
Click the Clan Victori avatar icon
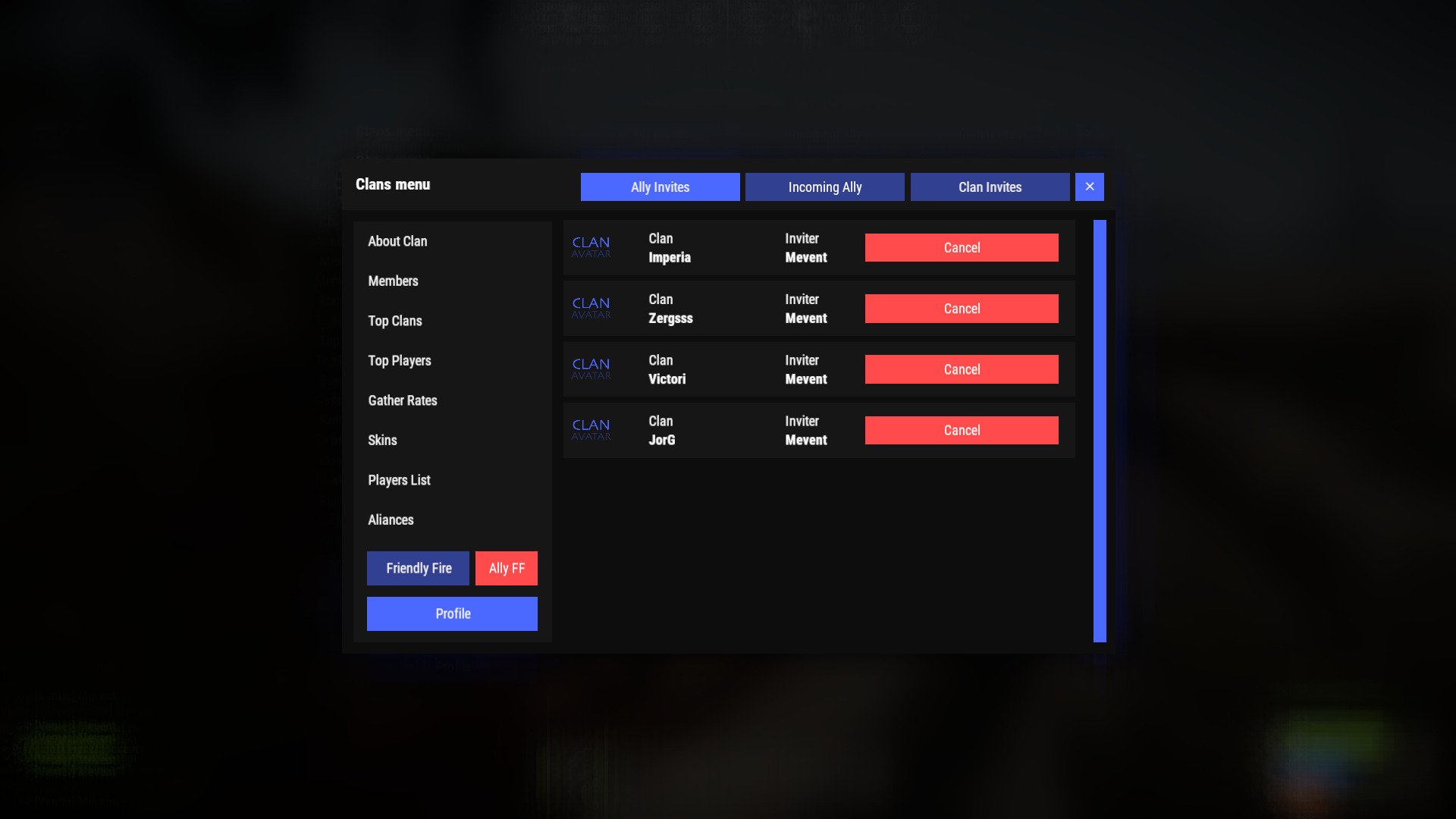click(x=591, y=369)
